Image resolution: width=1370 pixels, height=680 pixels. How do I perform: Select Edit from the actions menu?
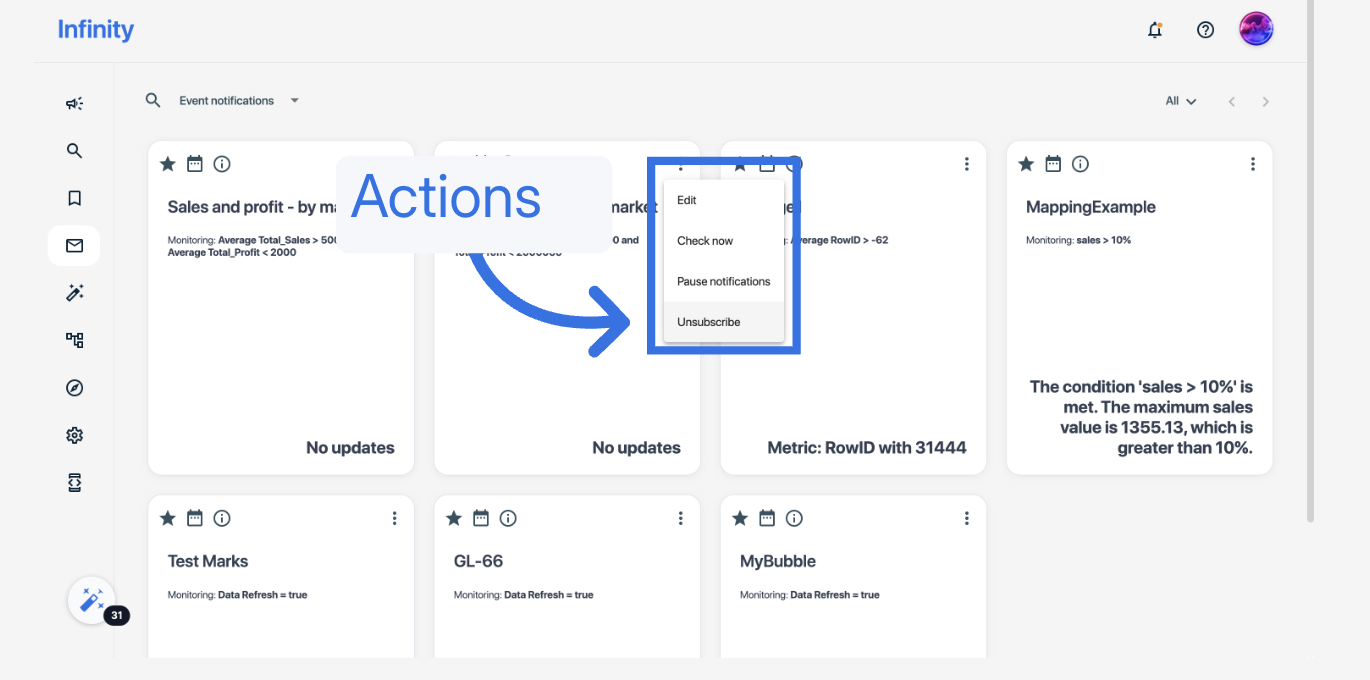(x=687, y=200)
